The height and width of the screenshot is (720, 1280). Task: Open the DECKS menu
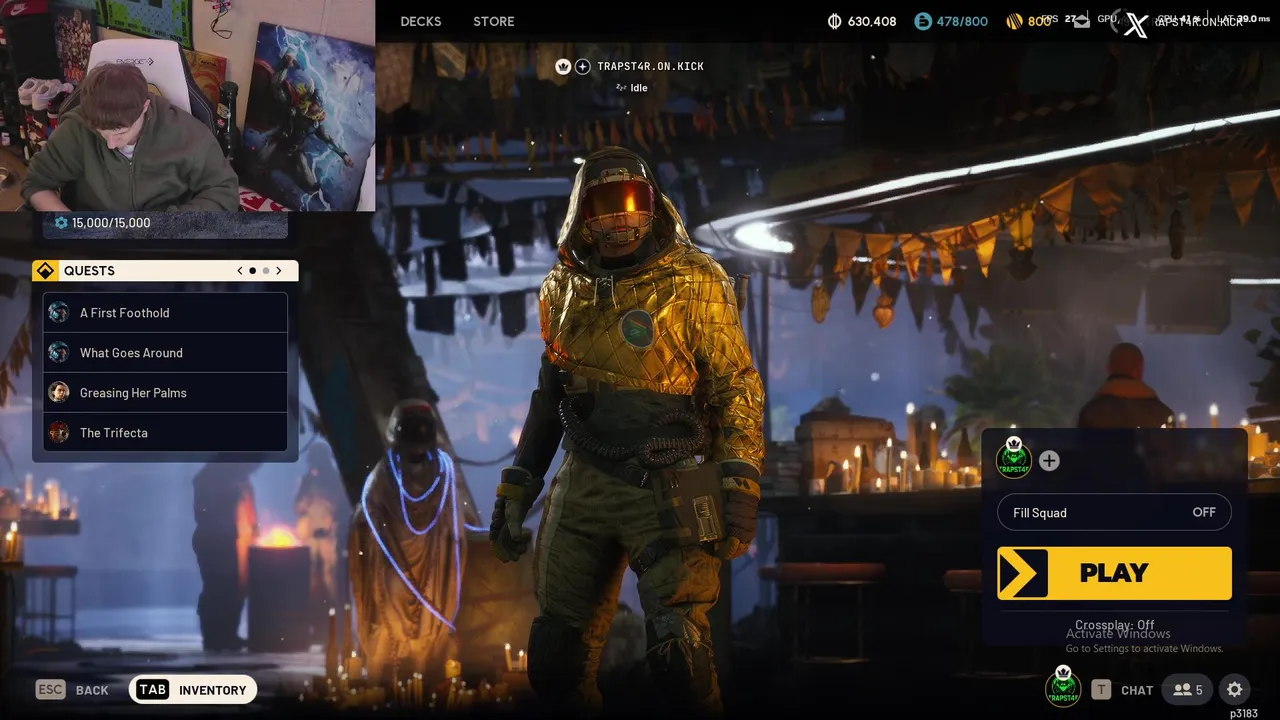[x=421, y=21]
